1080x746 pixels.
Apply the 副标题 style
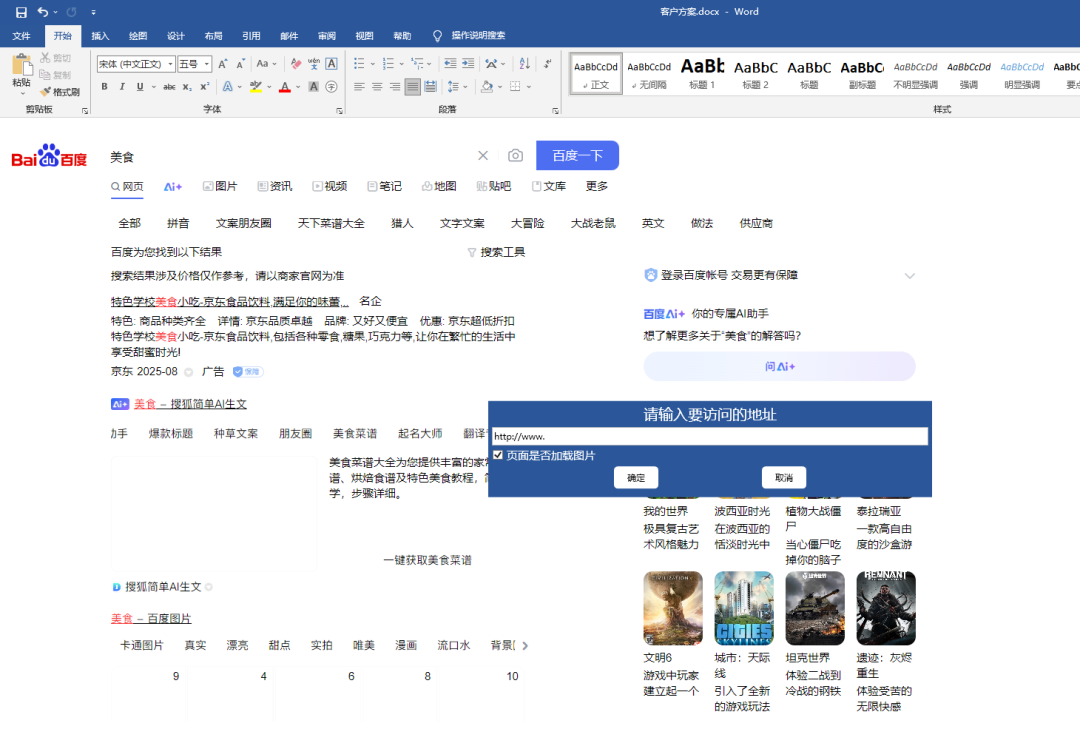pyautogui.click(x=862, y=73)
